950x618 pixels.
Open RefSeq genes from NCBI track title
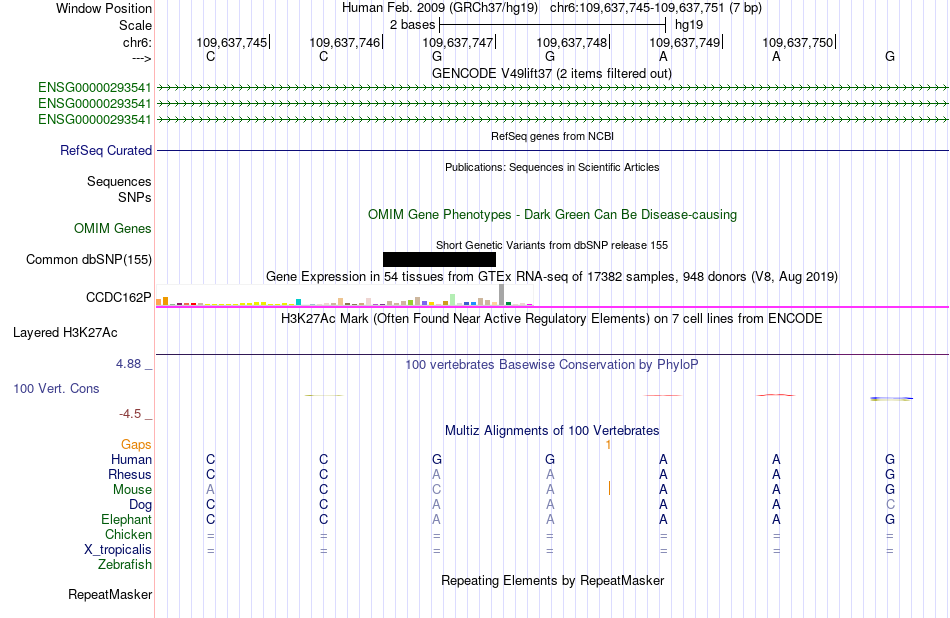click(552, 136)
